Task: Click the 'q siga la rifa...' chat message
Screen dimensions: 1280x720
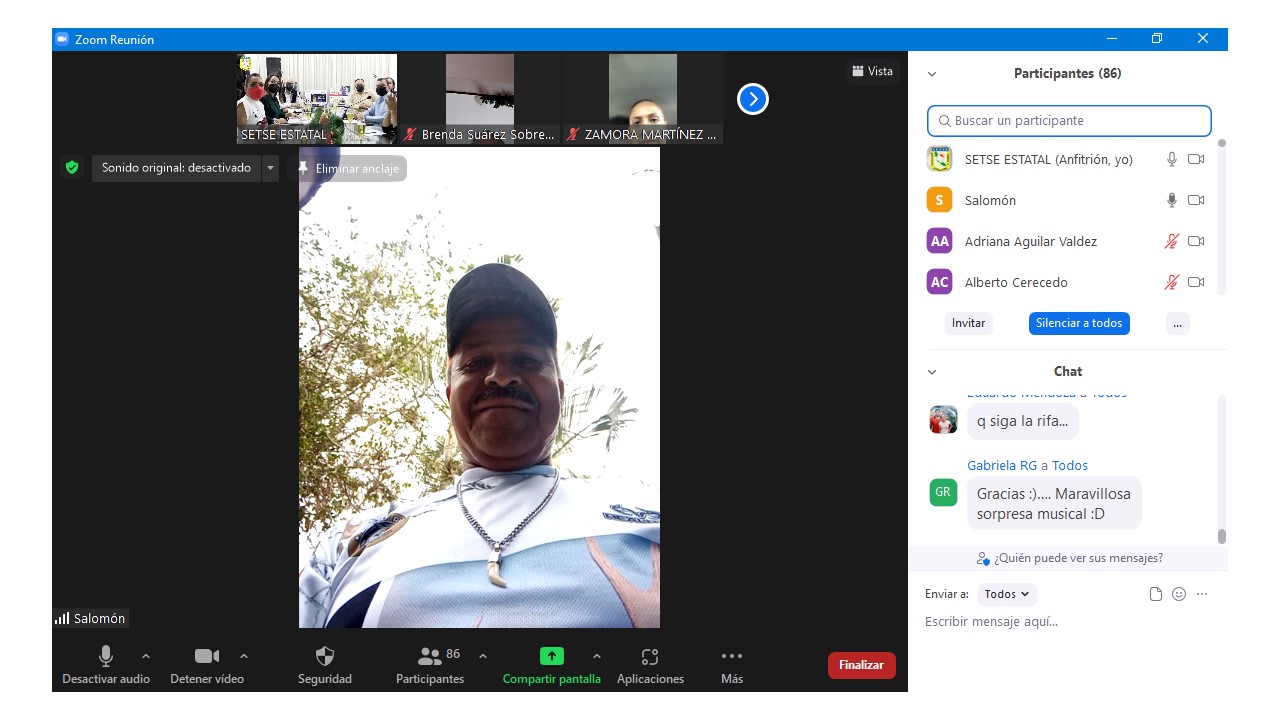Action: coord(1022,421)
